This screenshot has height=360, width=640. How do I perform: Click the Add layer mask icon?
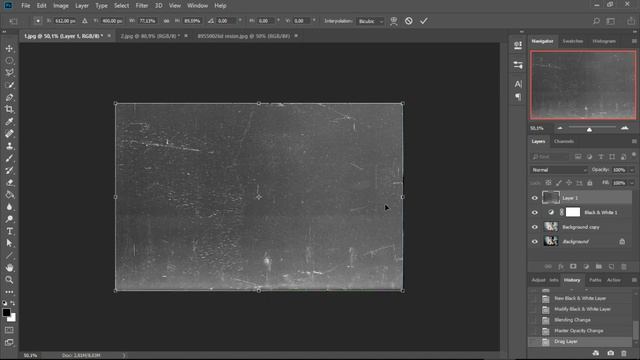[x=573, y=267]
